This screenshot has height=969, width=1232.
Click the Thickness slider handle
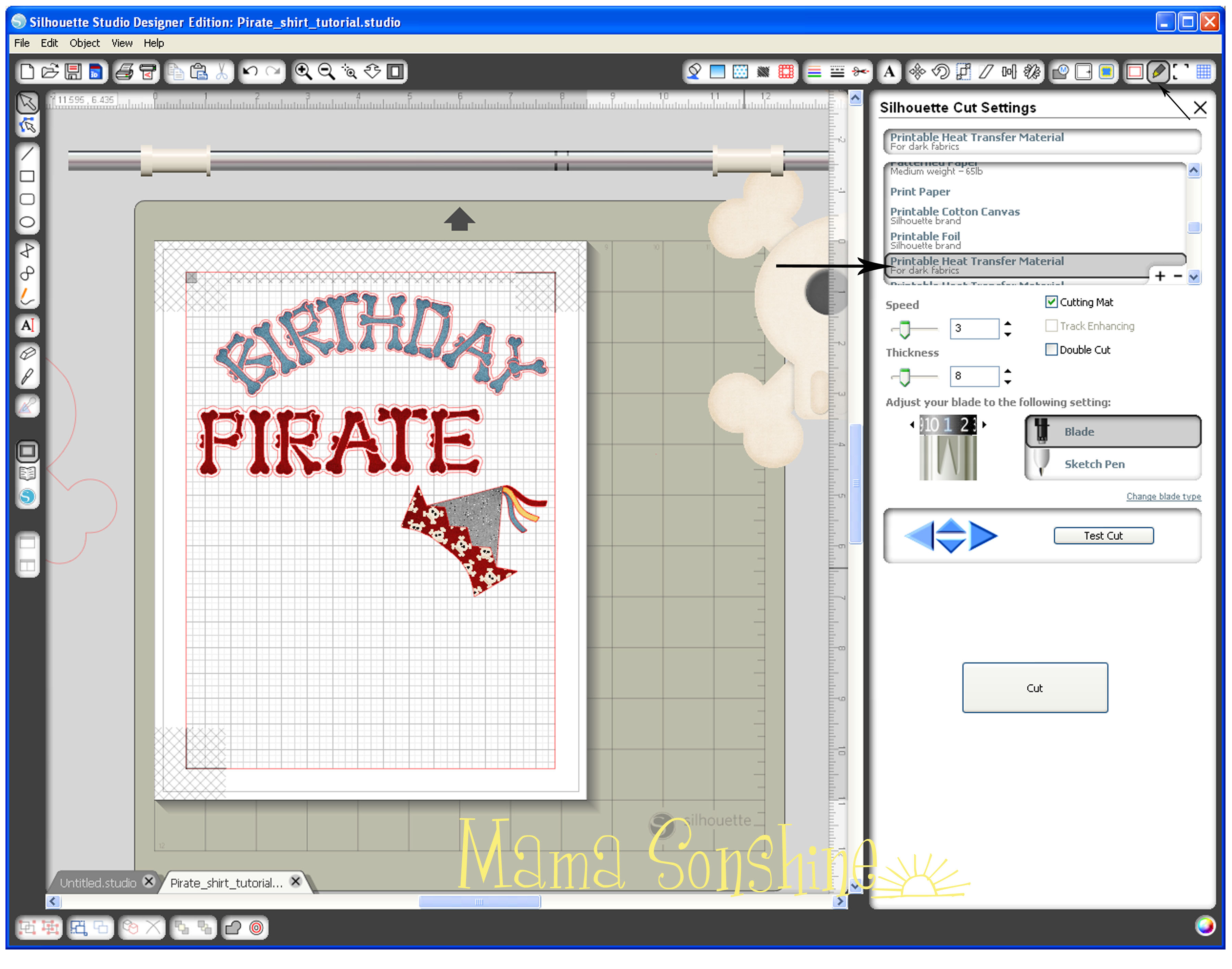[x=904, y=377]
